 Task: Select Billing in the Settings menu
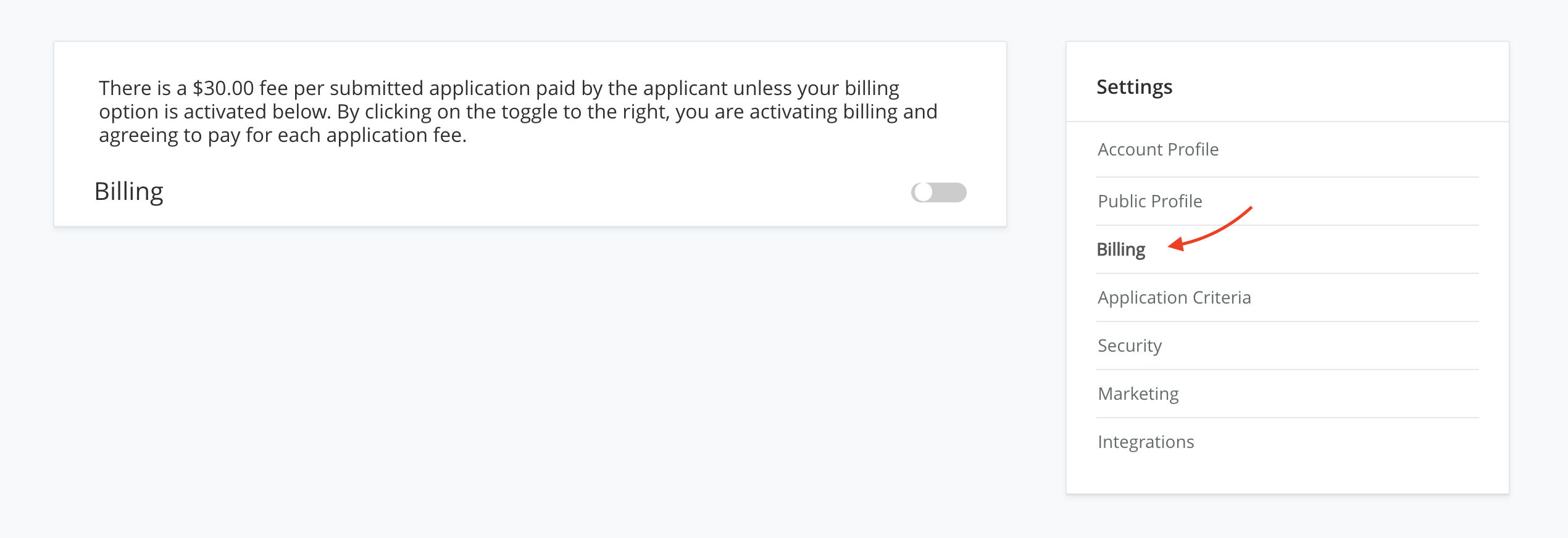point(1120,249)
